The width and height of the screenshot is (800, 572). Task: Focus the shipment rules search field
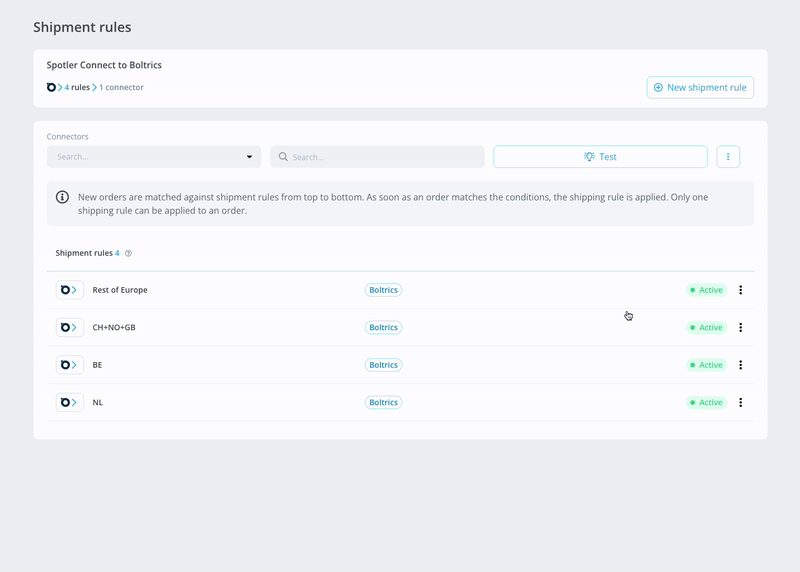click(377, 157)
